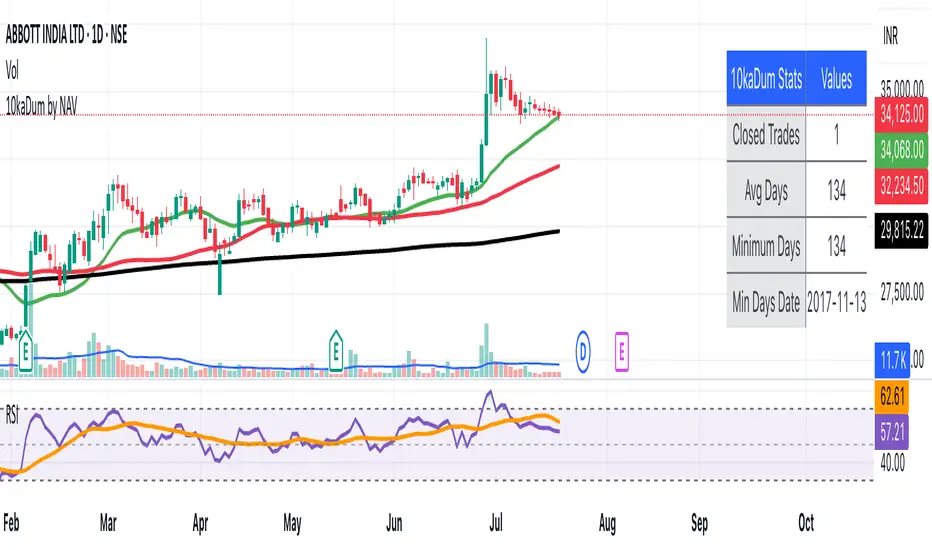Click the 40.00 RSI axis label

point(892,463)
